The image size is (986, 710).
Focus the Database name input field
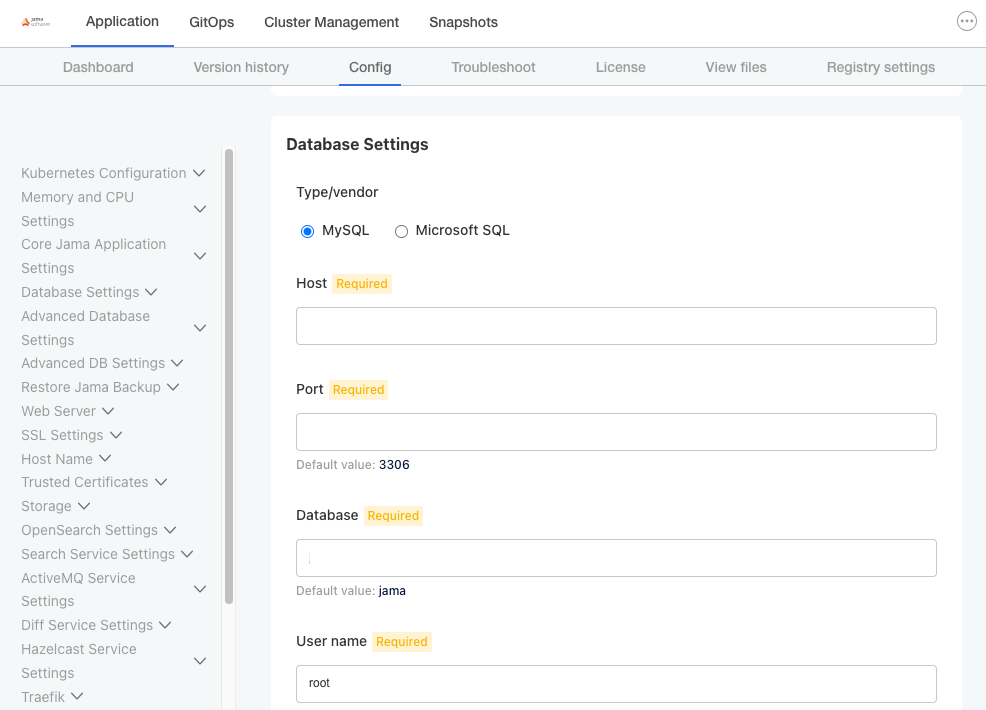(x=616, y=558)
